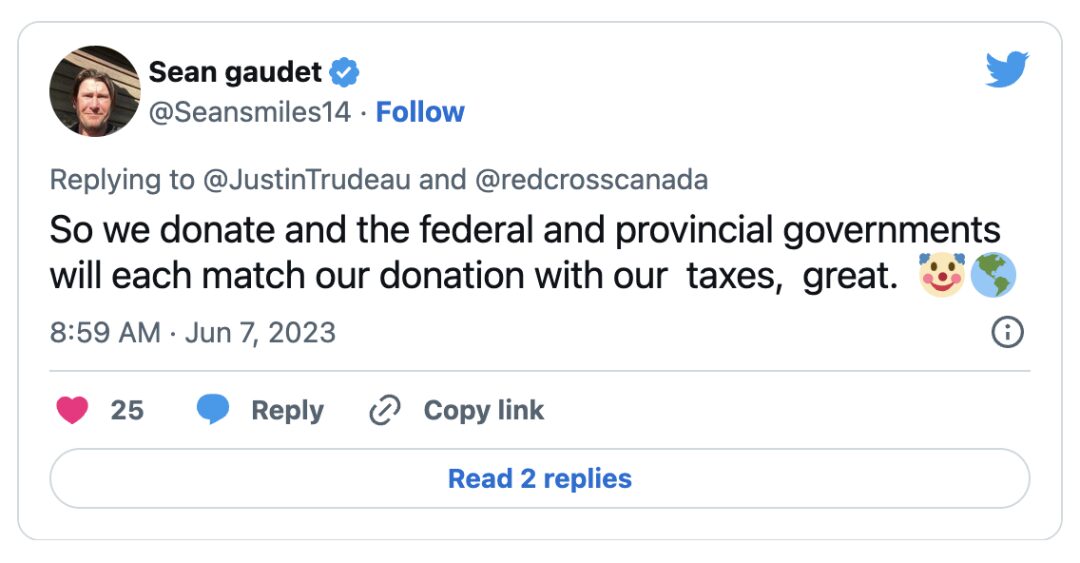This screenshot has height=563, width=1080.
Task: Visit the @JustinTrudeau mention
Action: (307, 180)
